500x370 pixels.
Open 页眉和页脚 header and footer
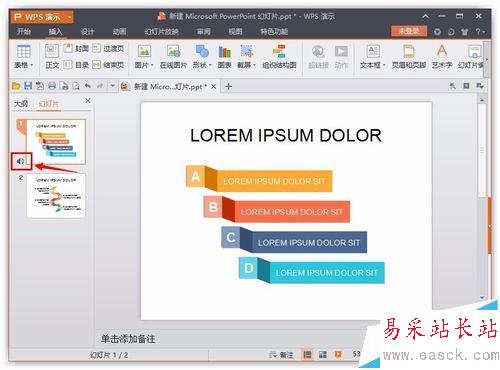coord(409,56)
